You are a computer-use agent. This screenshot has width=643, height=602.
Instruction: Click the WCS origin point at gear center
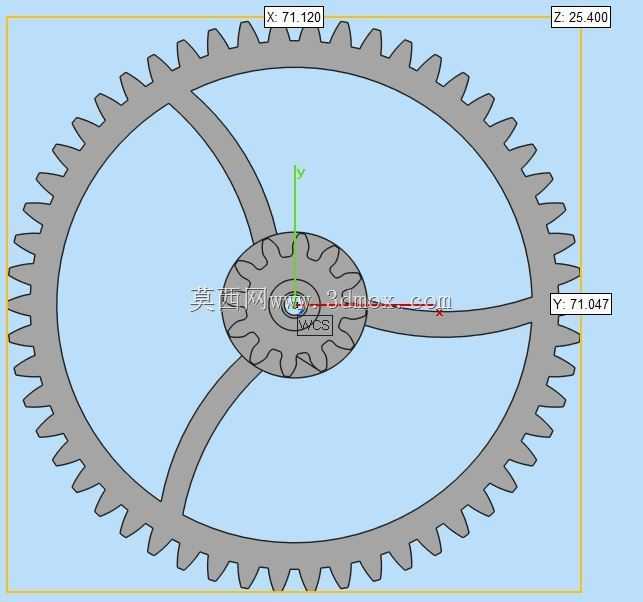pyautogui.click(x=294, y=306)
